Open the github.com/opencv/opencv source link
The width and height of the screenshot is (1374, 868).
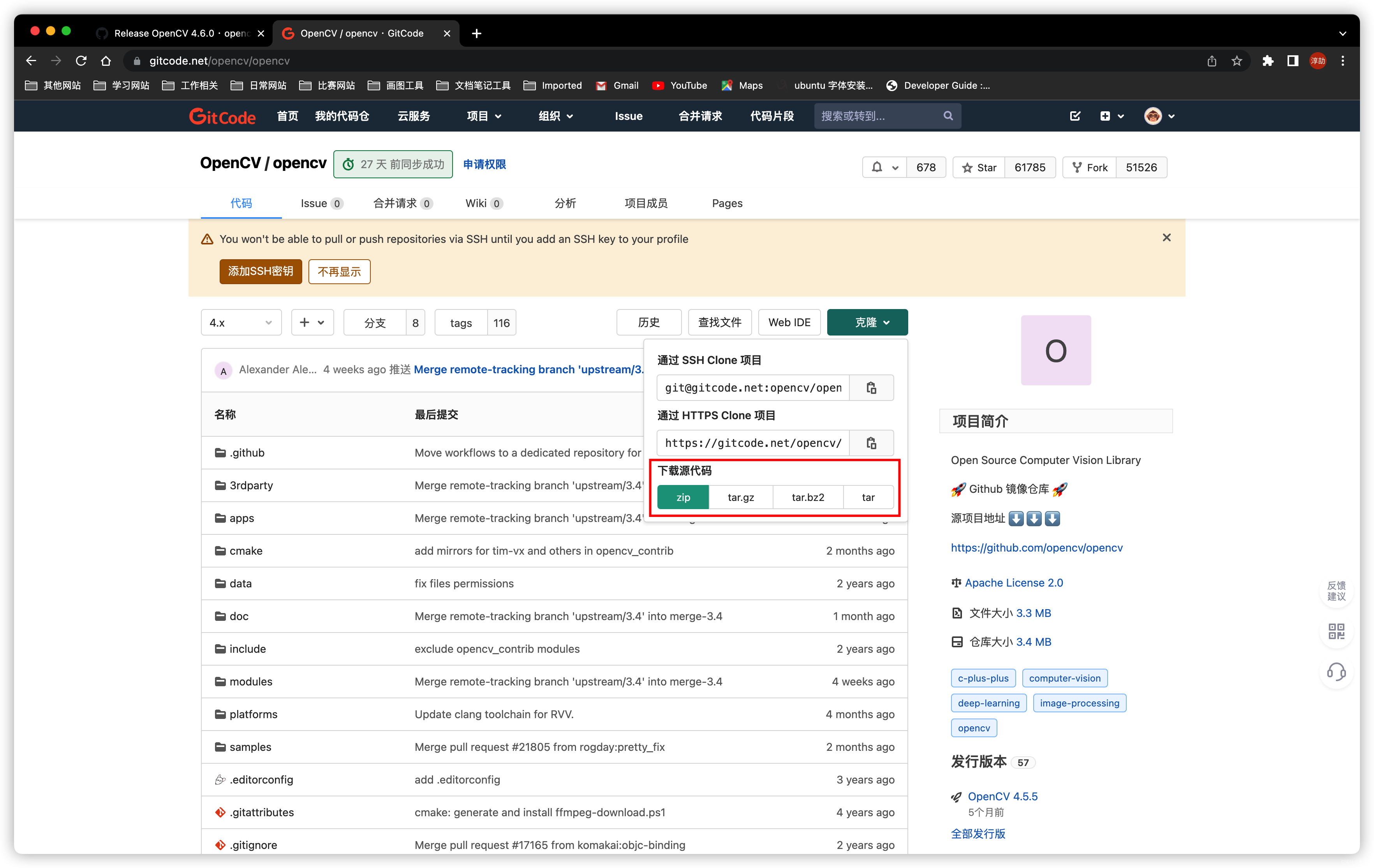1036,548
